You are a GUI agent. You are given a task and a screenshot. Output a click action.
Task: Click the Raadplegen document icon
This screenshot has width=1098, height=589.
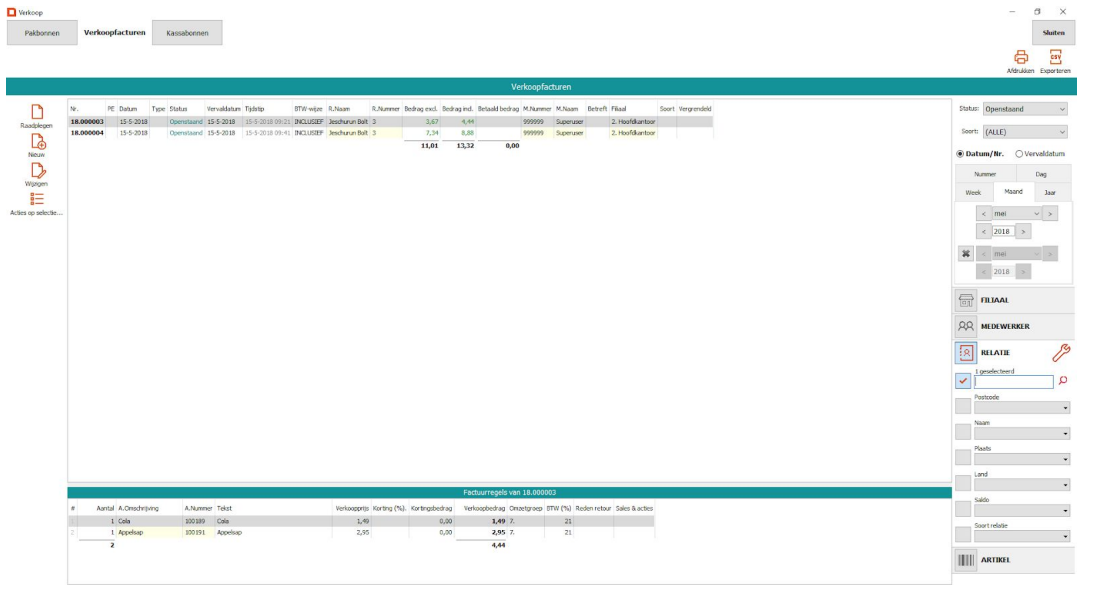[38, 112]
